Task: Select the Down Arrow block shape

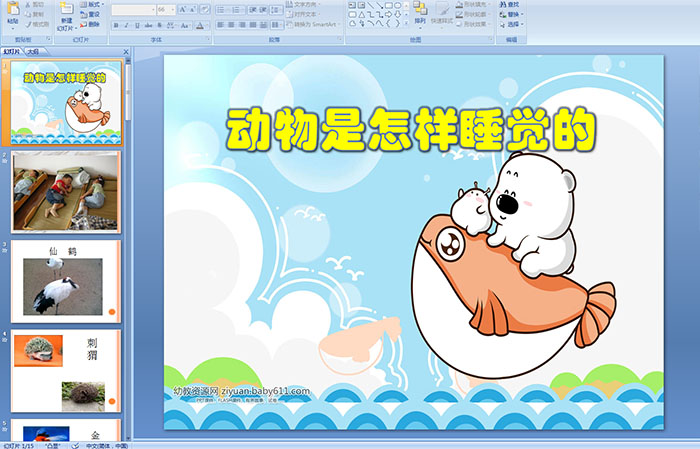Action: tap(398, 14)
